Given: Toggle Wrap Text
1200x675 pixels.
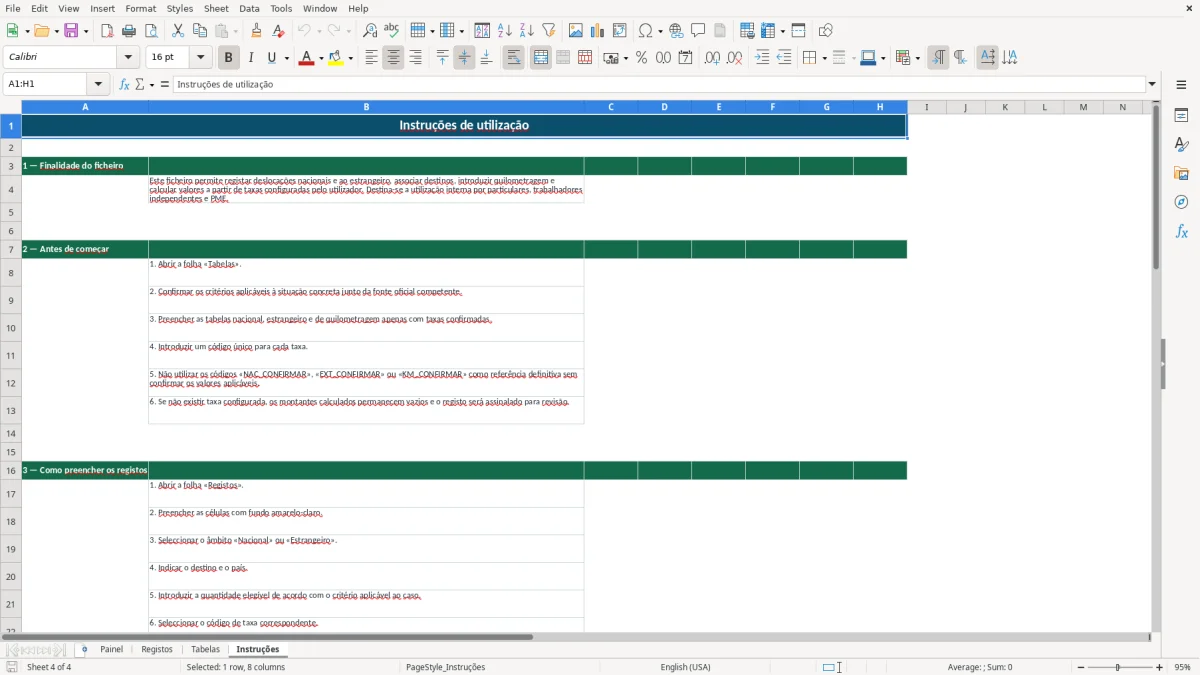Looking at the screenshot, I should (513, 58).
